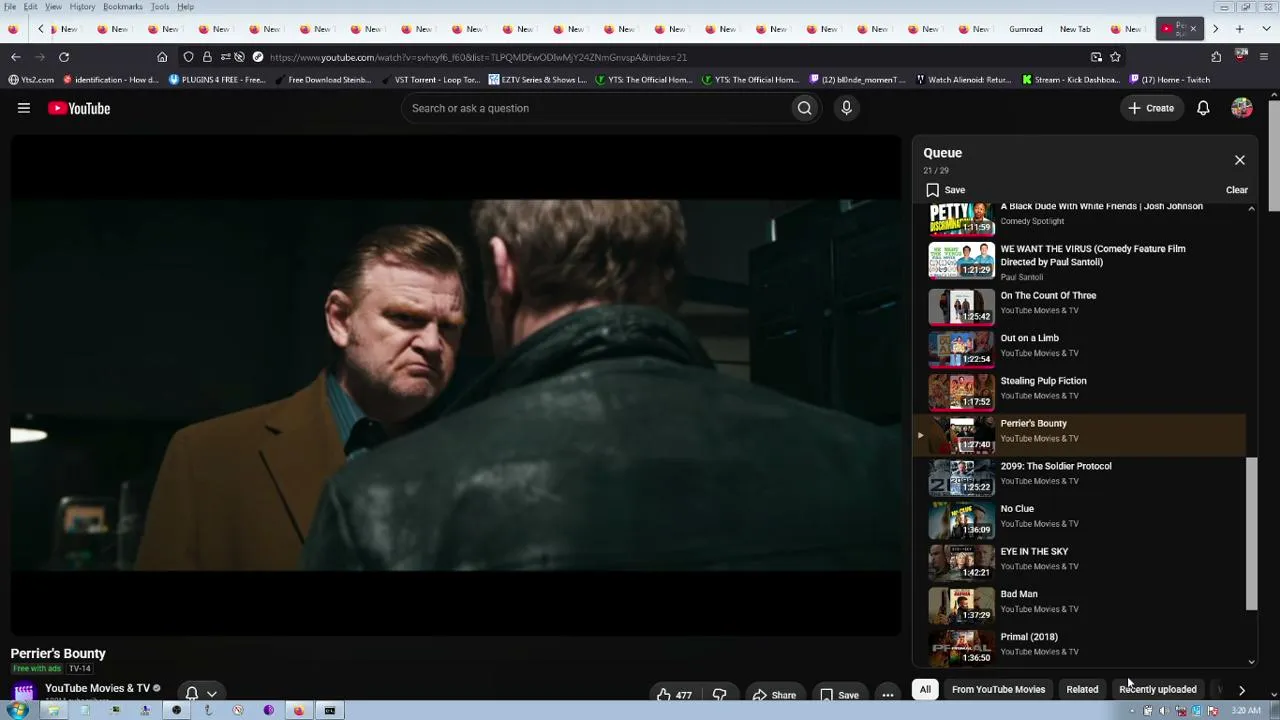This screenshot has height=720, width=1280.
Task: Open YouTube notifications bell
Action: tap(1203, 108)
